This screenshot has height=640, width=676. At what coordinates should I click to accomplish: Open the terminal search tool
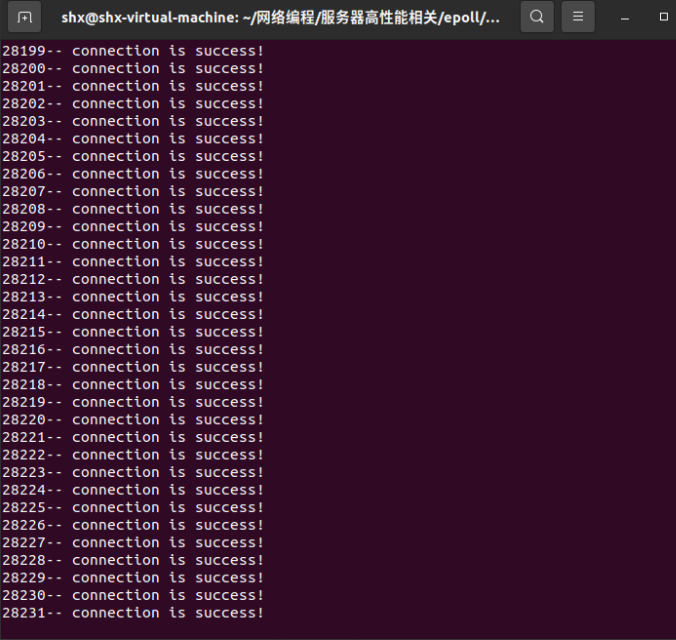coord(537,17)
